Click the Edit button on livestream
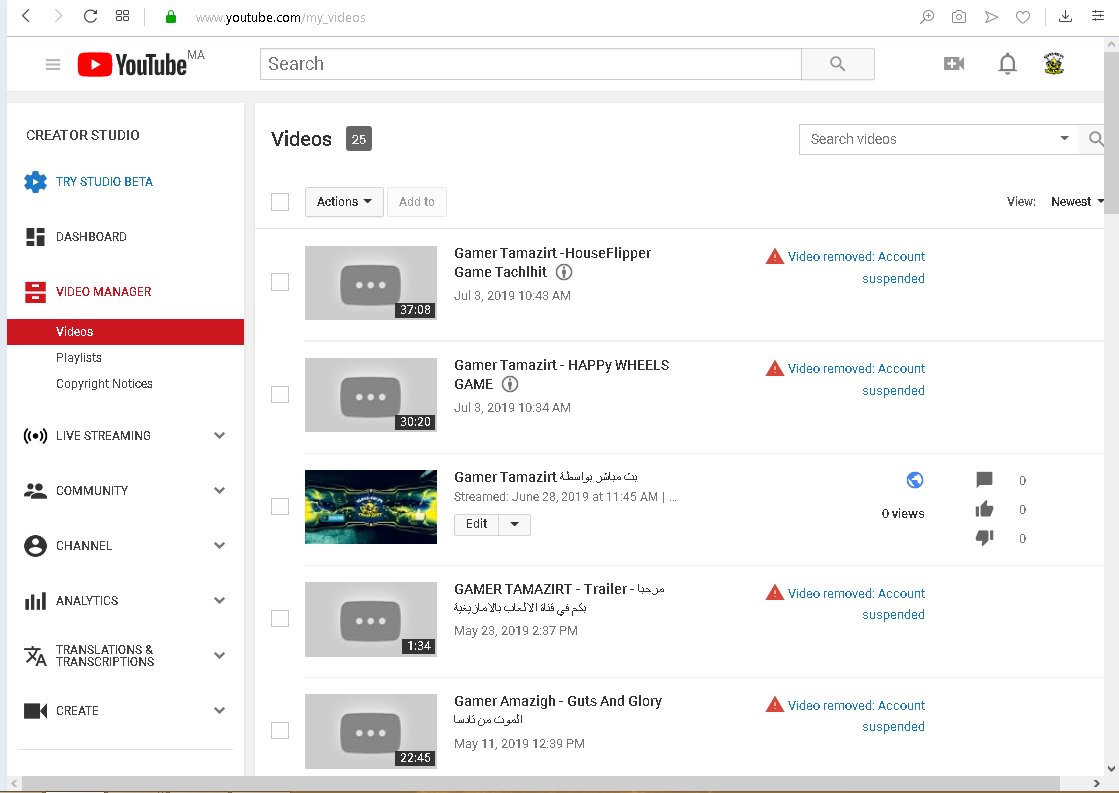The image size is (1119, 793). click(477, 525)
